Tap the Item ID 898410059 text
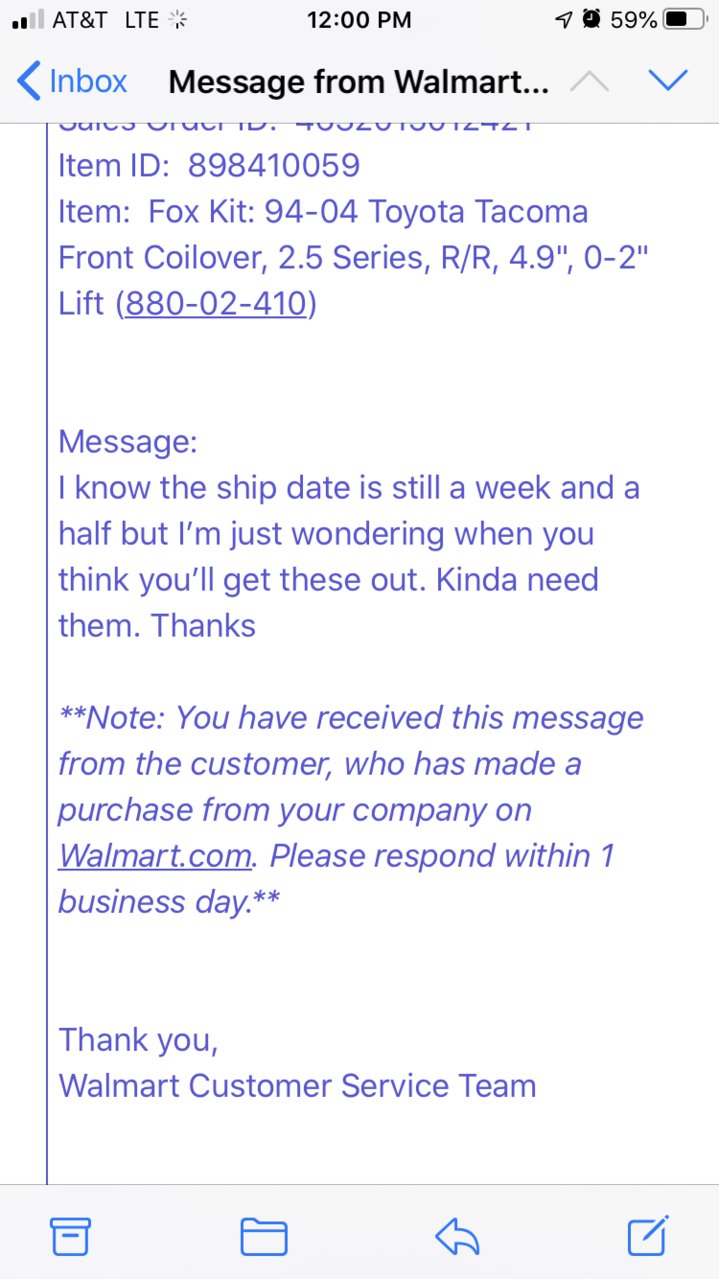Viewport: 719px width, 1279px height. 209,166
